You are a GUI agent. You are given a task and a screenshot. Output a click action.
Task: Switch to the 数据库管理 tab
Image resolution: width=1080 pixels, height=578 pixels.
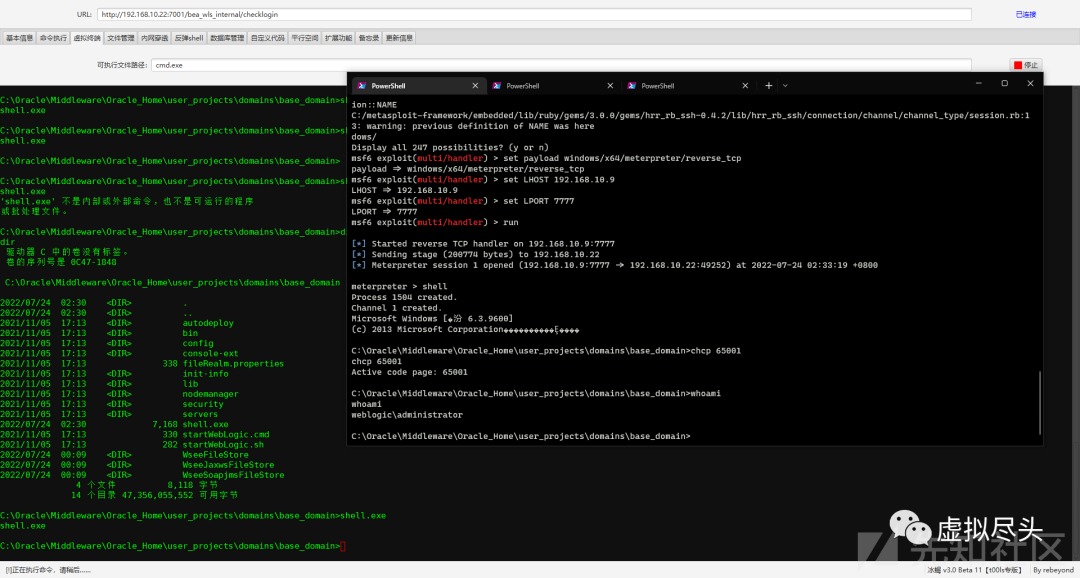tap(227, 39)
